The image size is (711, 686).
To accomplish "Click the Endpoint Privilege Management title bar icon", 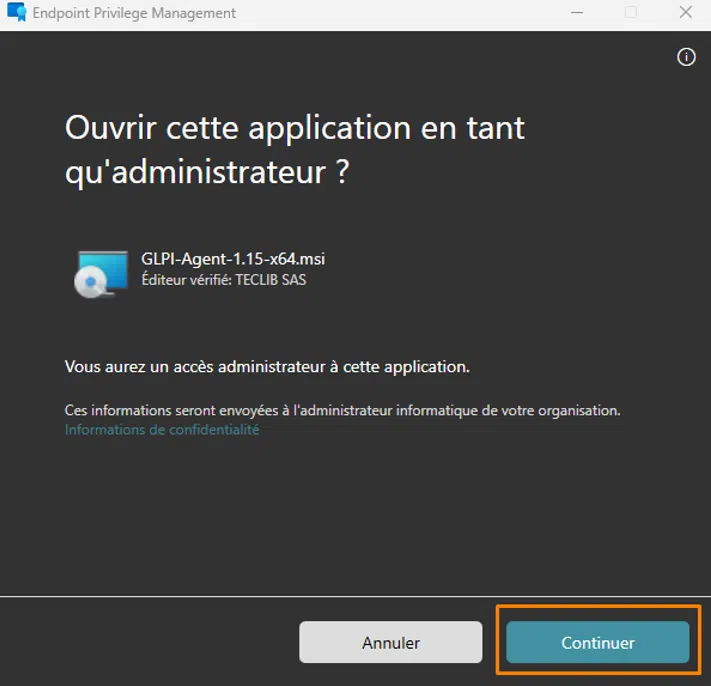I will click(x=17, y=12).
